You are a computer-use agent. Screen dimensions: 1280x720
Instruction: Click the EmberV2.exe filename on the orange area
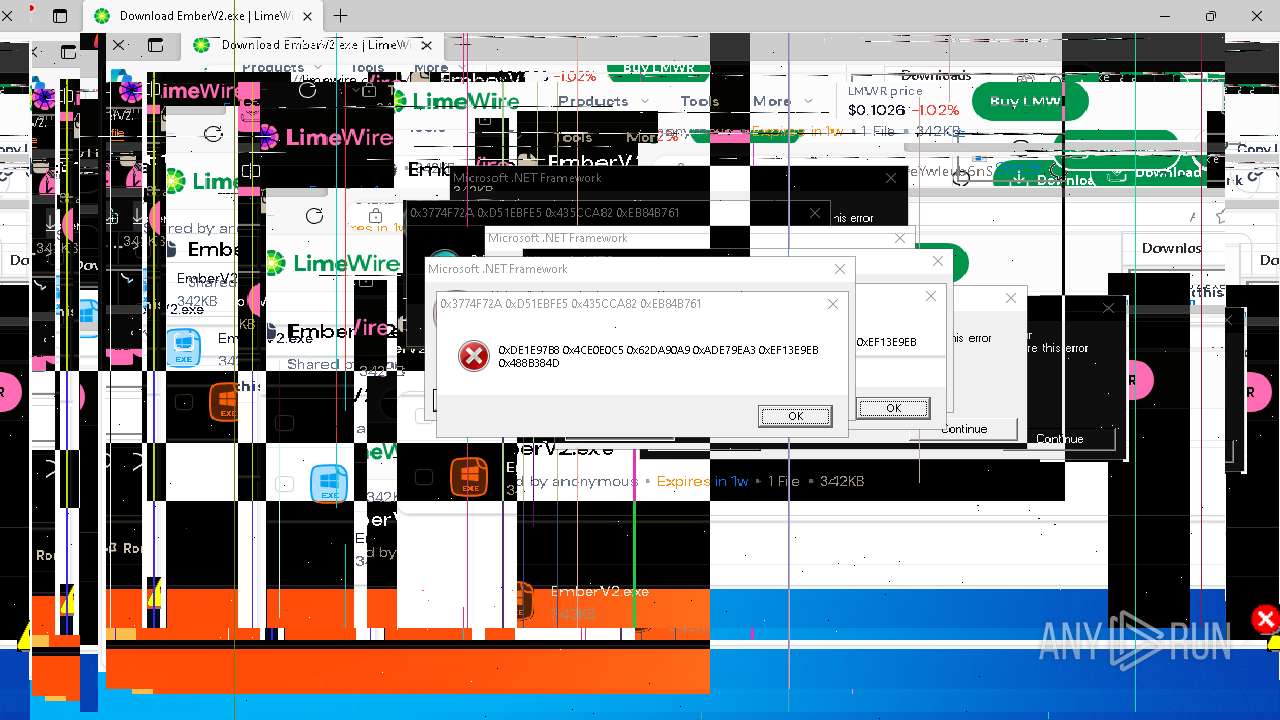[x=600, y=591]
